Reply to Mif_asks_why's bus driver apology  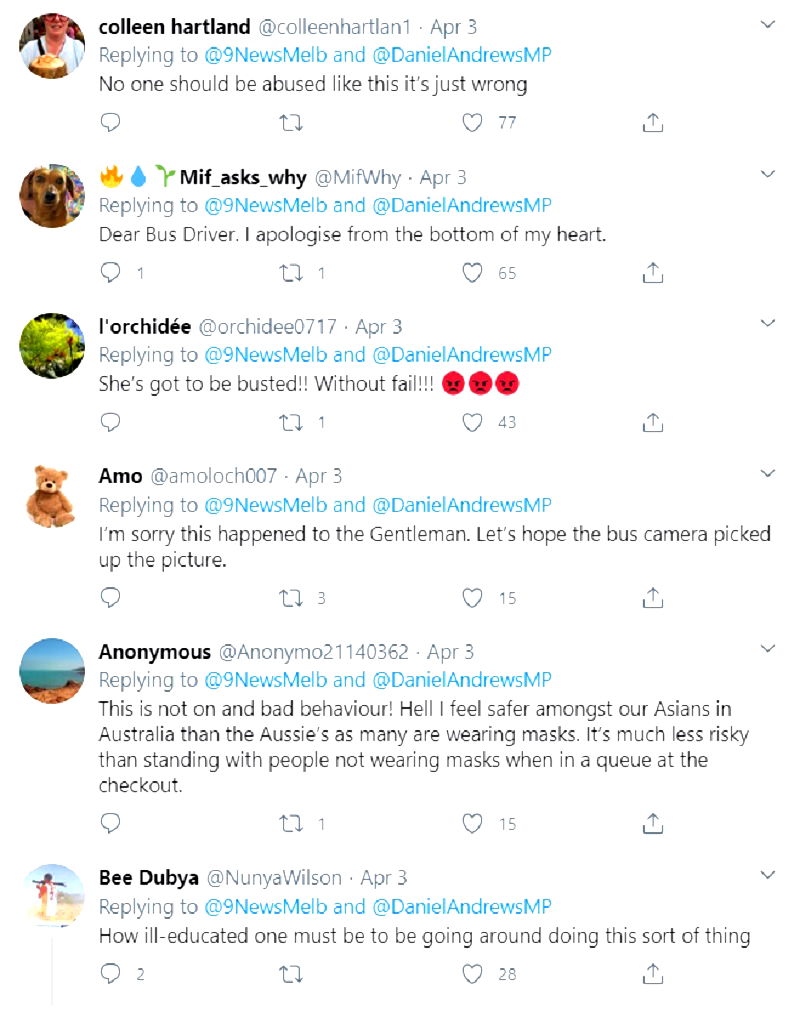[111, 273]
